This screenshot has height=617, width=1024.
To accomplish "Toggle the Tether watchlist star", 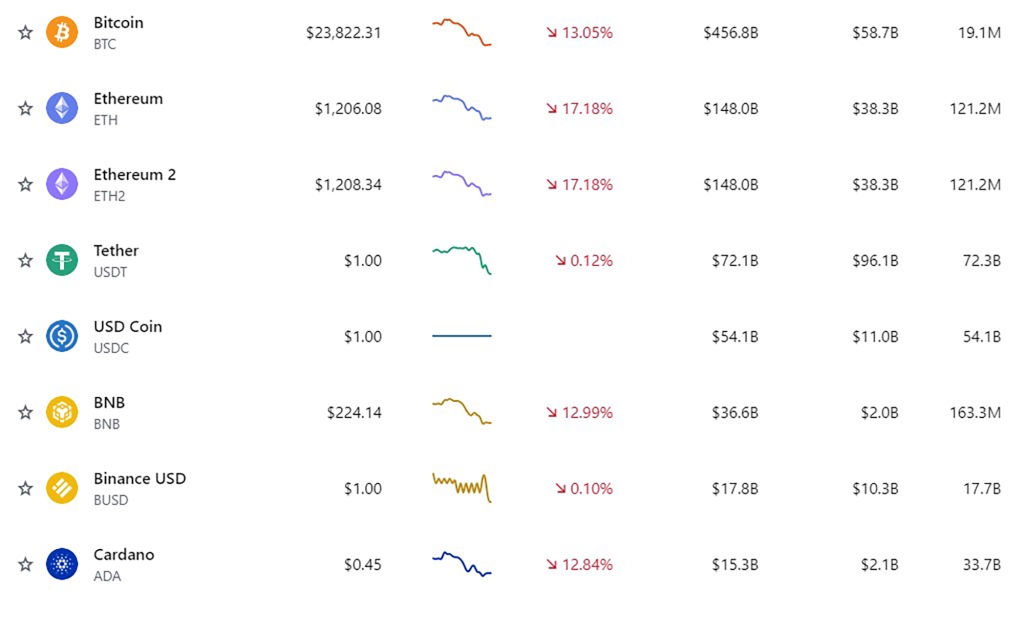I will click(25, 260).
